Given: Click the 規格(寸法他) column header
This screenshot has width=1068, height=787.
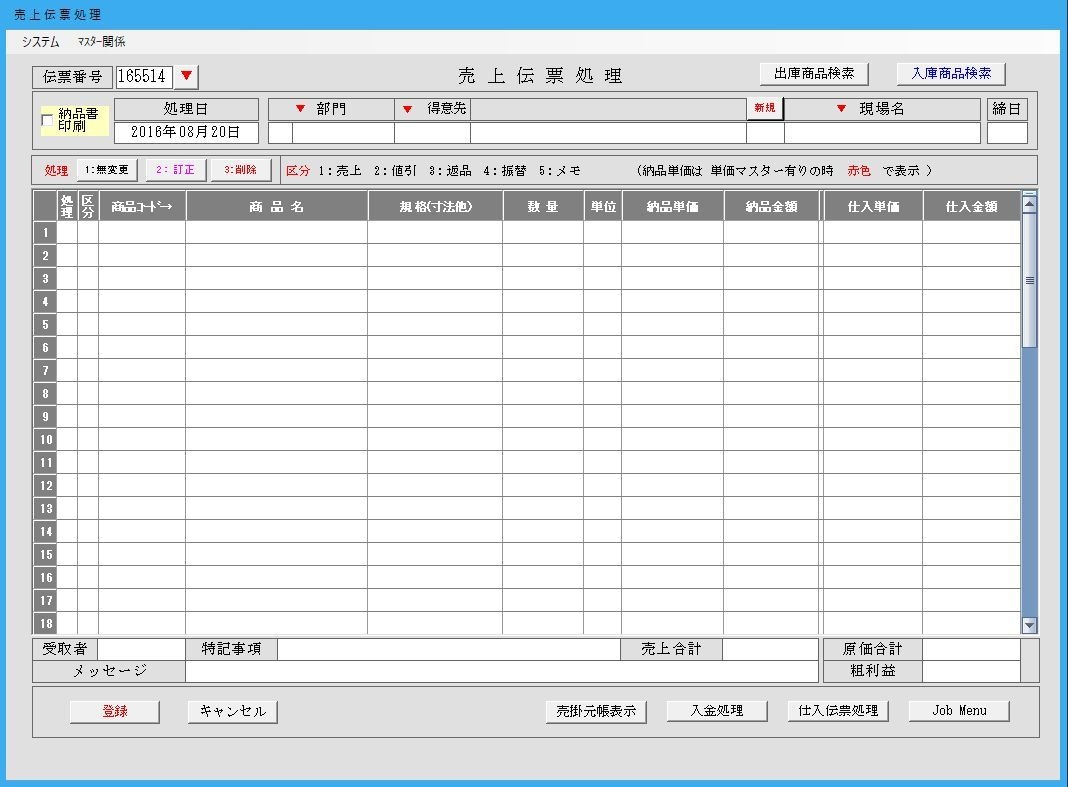Looking at the screenshot, I should [x=435, y=206].
